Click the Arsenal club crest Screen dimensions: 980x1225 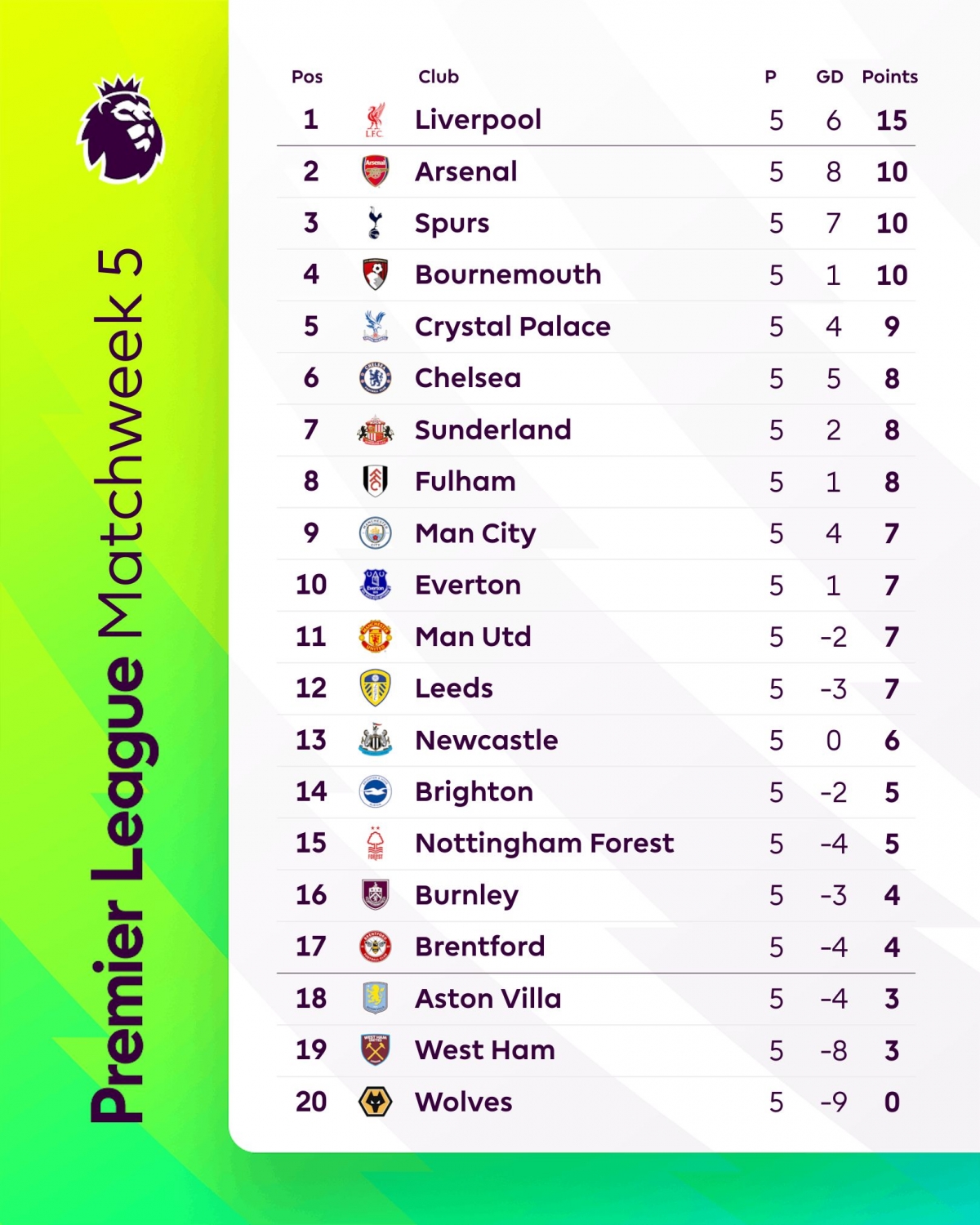(375, 171)
